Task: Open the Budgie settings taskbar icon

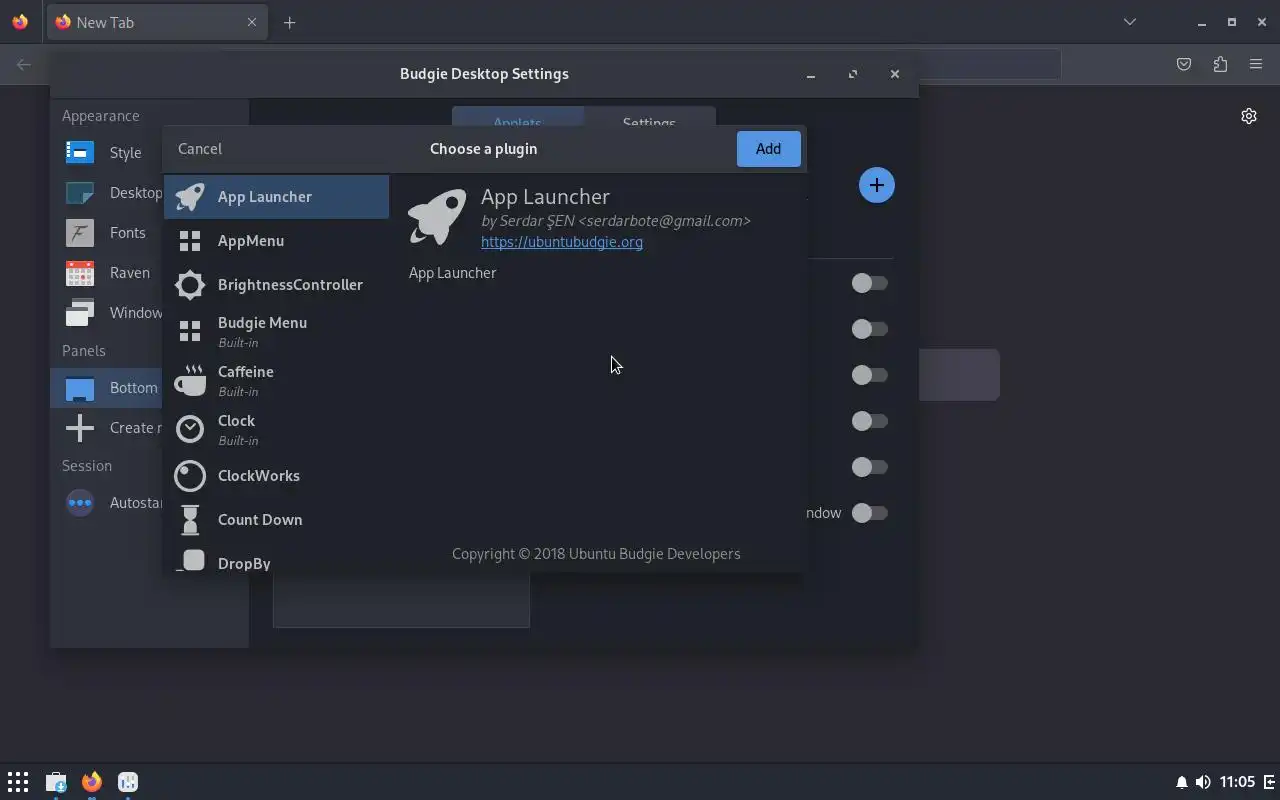Action: (128, 782)
